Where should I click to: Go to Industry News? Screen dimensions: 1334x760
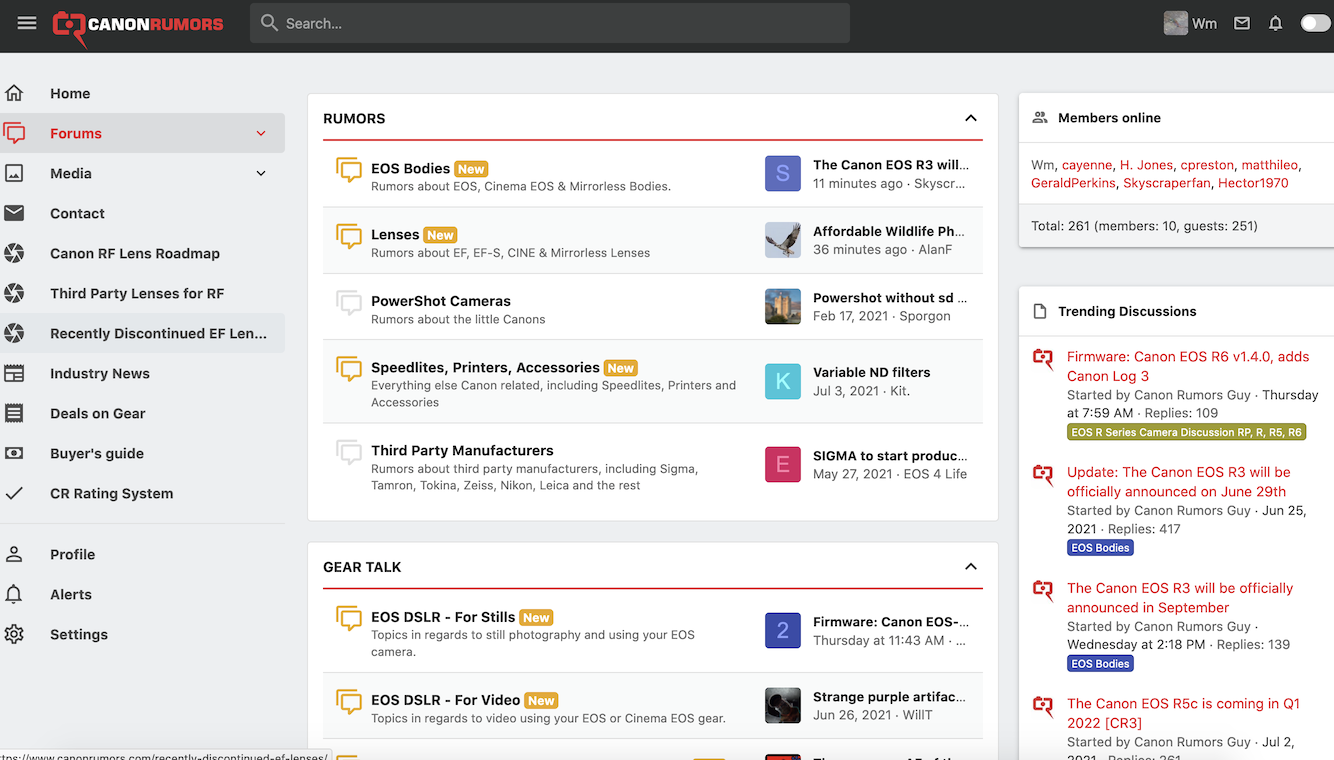tap(100, 373)
